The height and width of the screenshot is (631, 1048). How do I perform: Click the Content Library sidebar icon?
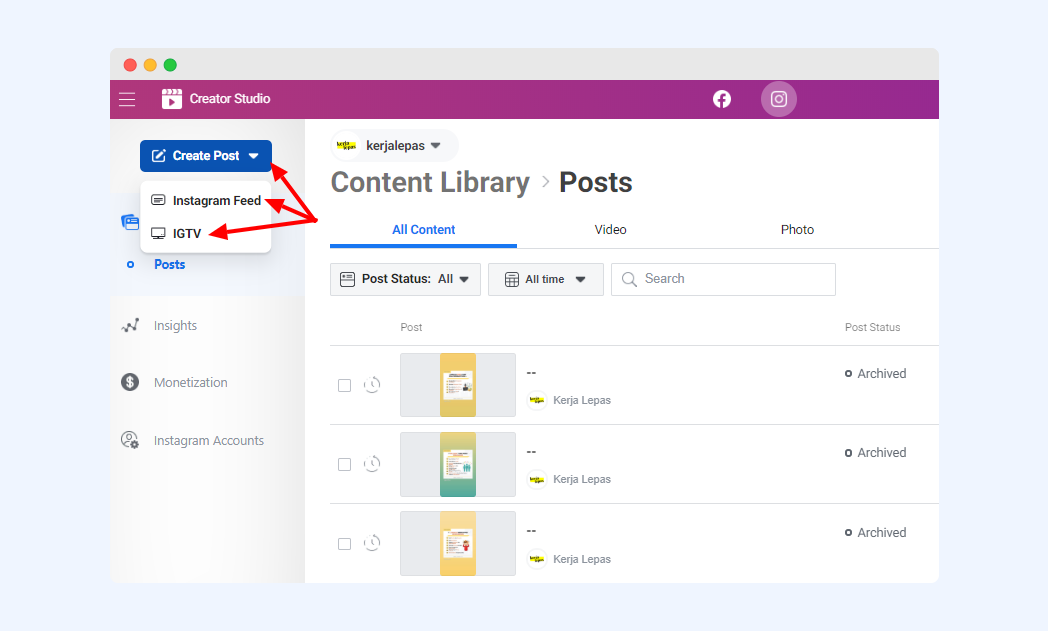130,222
